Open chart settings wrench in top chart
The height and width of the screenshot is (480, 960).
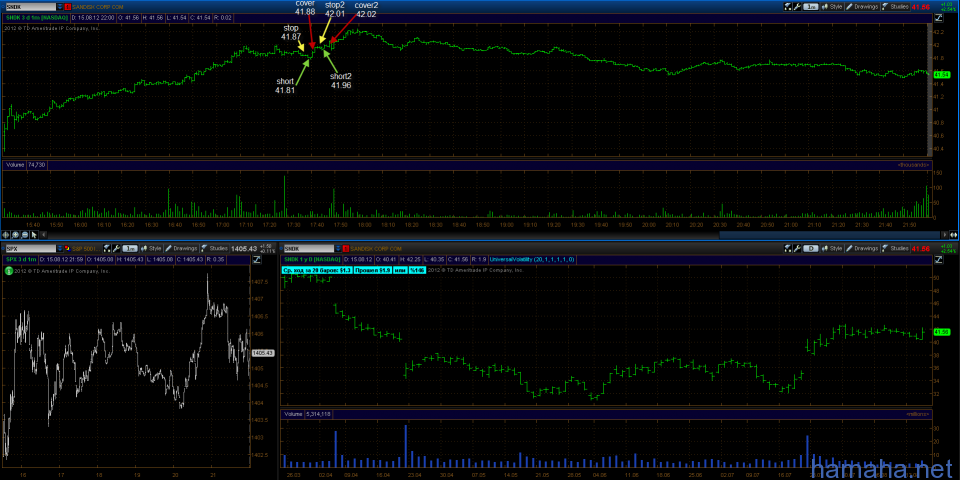coord(797,7)
